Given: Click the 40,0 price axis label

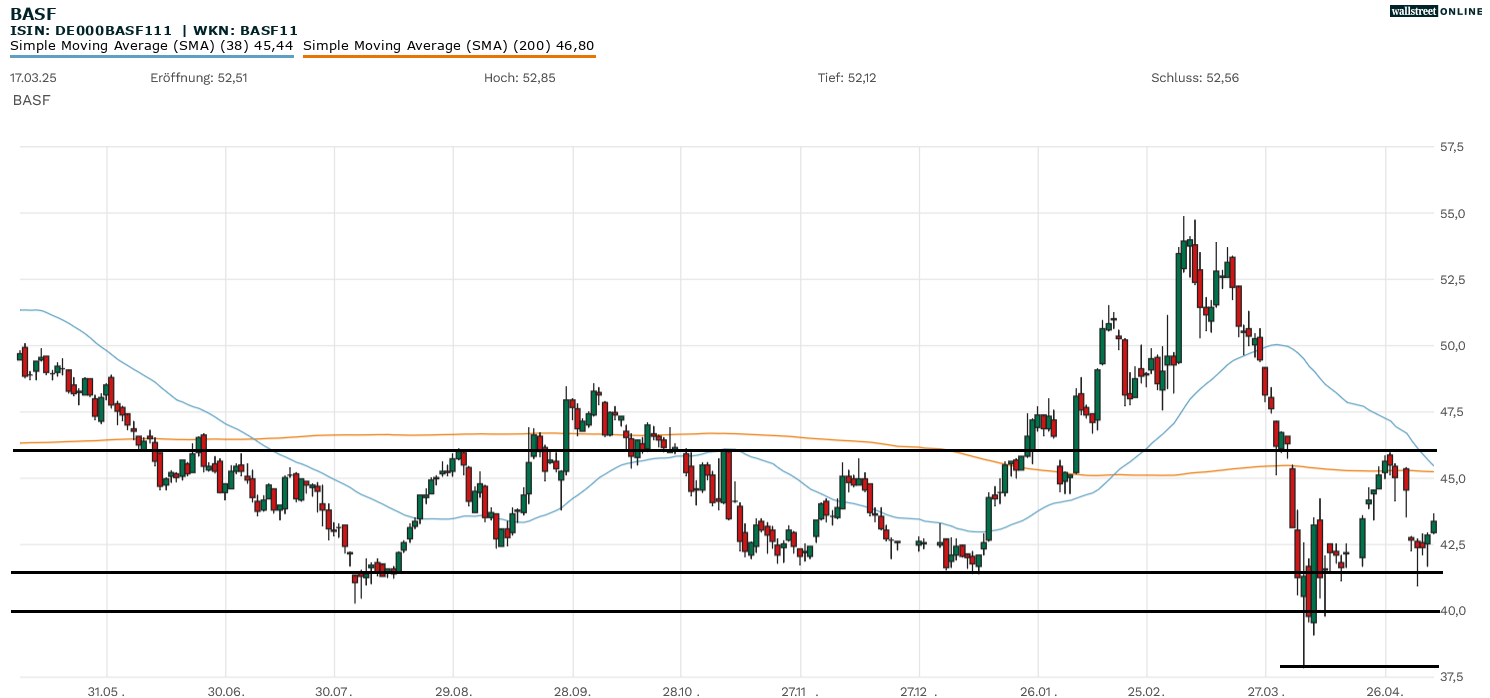Looking at the screenshot, I should (1452, 611).
